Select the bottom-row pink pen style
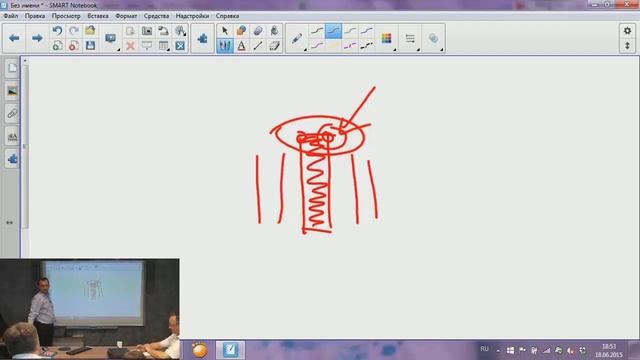This screenshot has height=360, width=640. point(317,45)
